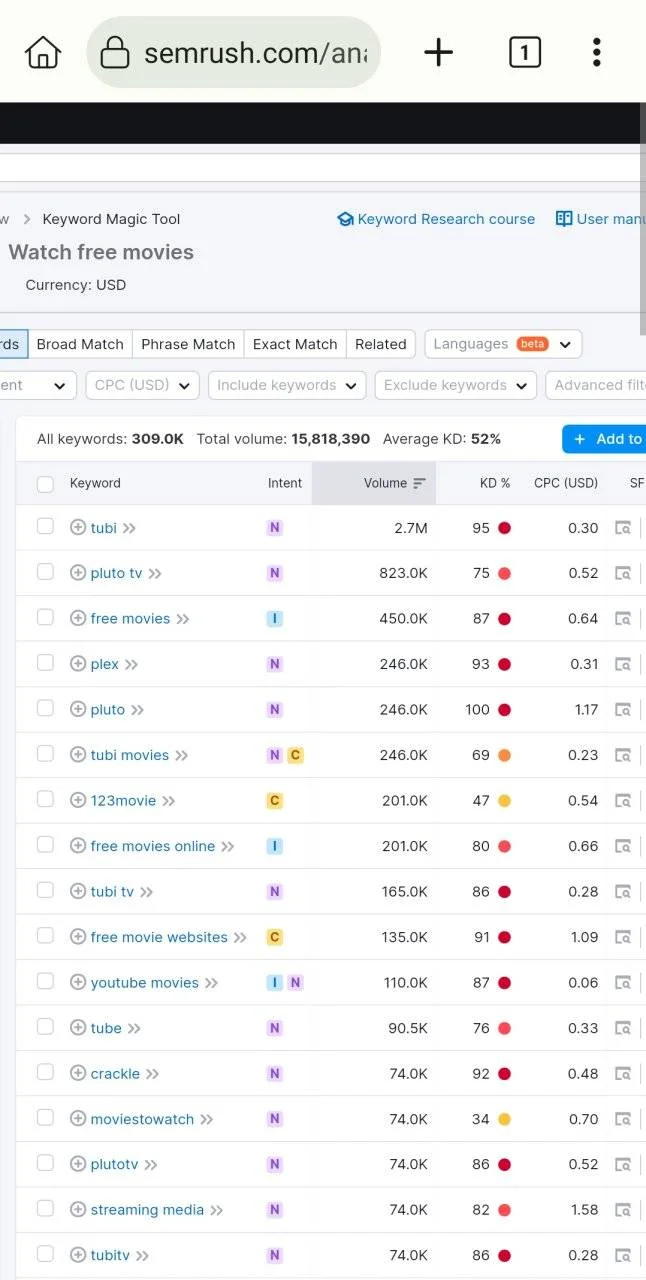Click the Add to list button
646x1280 pixels.
tap(605, 439)
